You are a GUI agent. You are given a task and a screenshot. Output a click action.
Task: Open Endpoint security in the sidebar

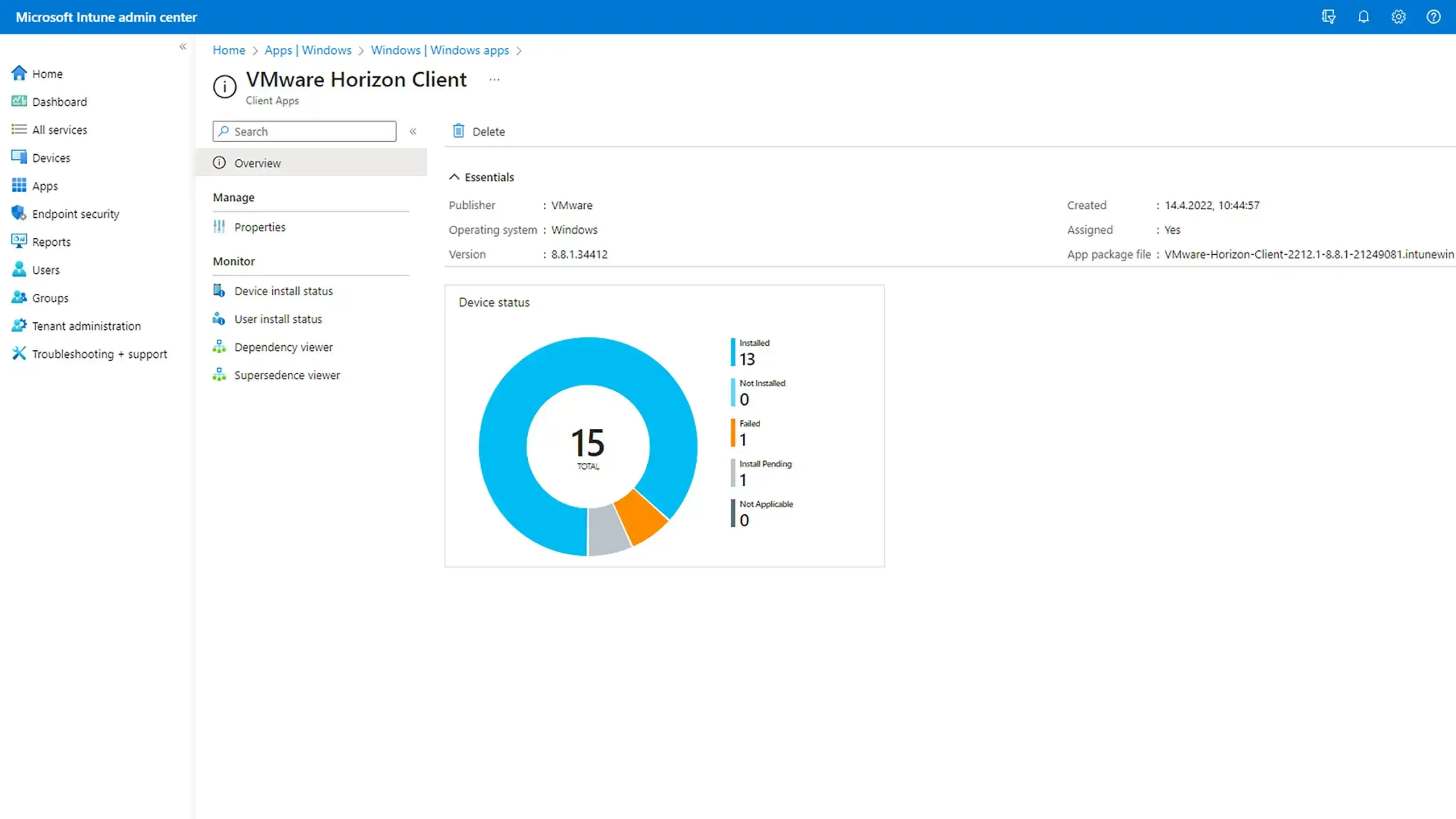click(x=76, y=214)
